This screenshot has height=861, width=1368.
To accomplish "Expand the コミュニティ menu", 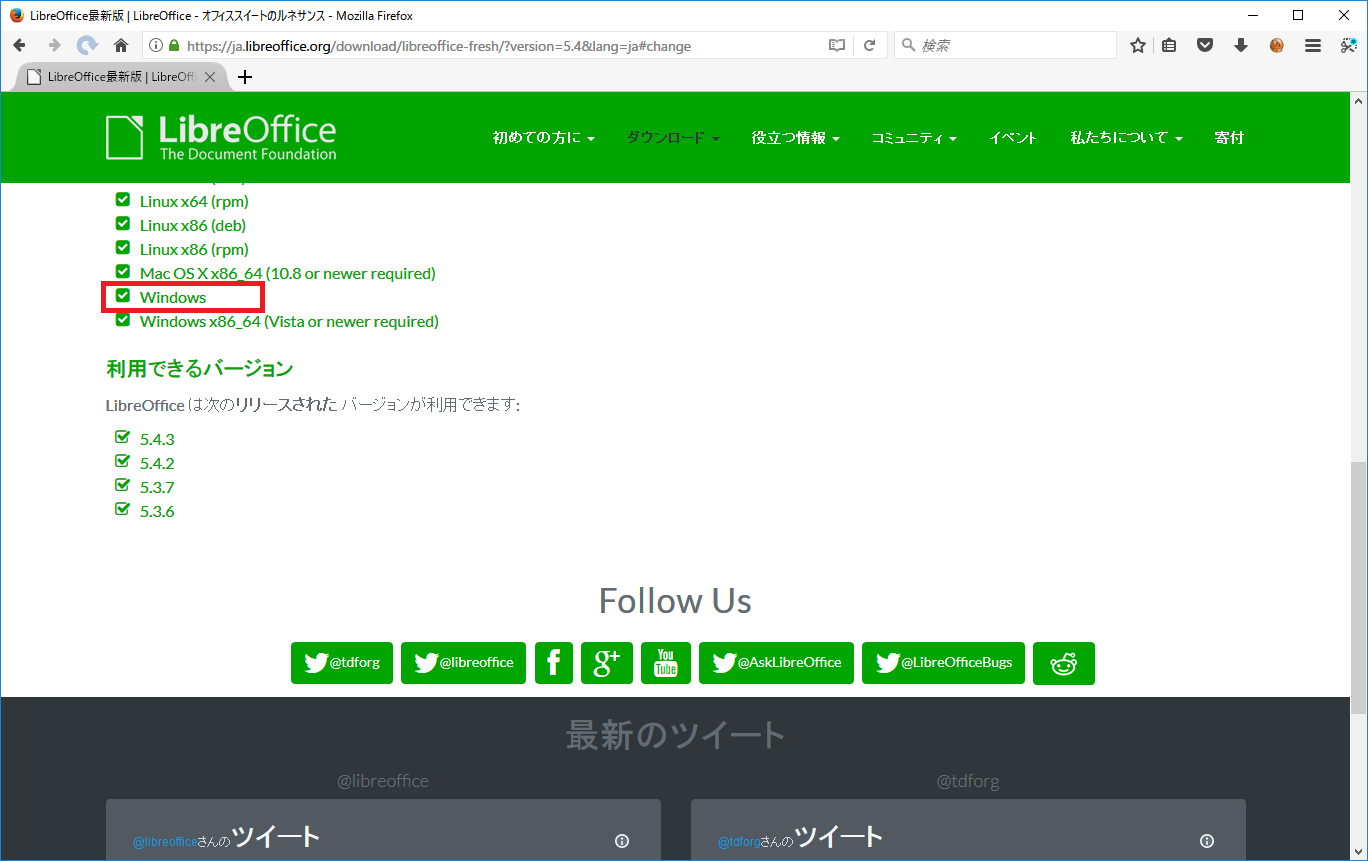I will [x=914, y=138].
